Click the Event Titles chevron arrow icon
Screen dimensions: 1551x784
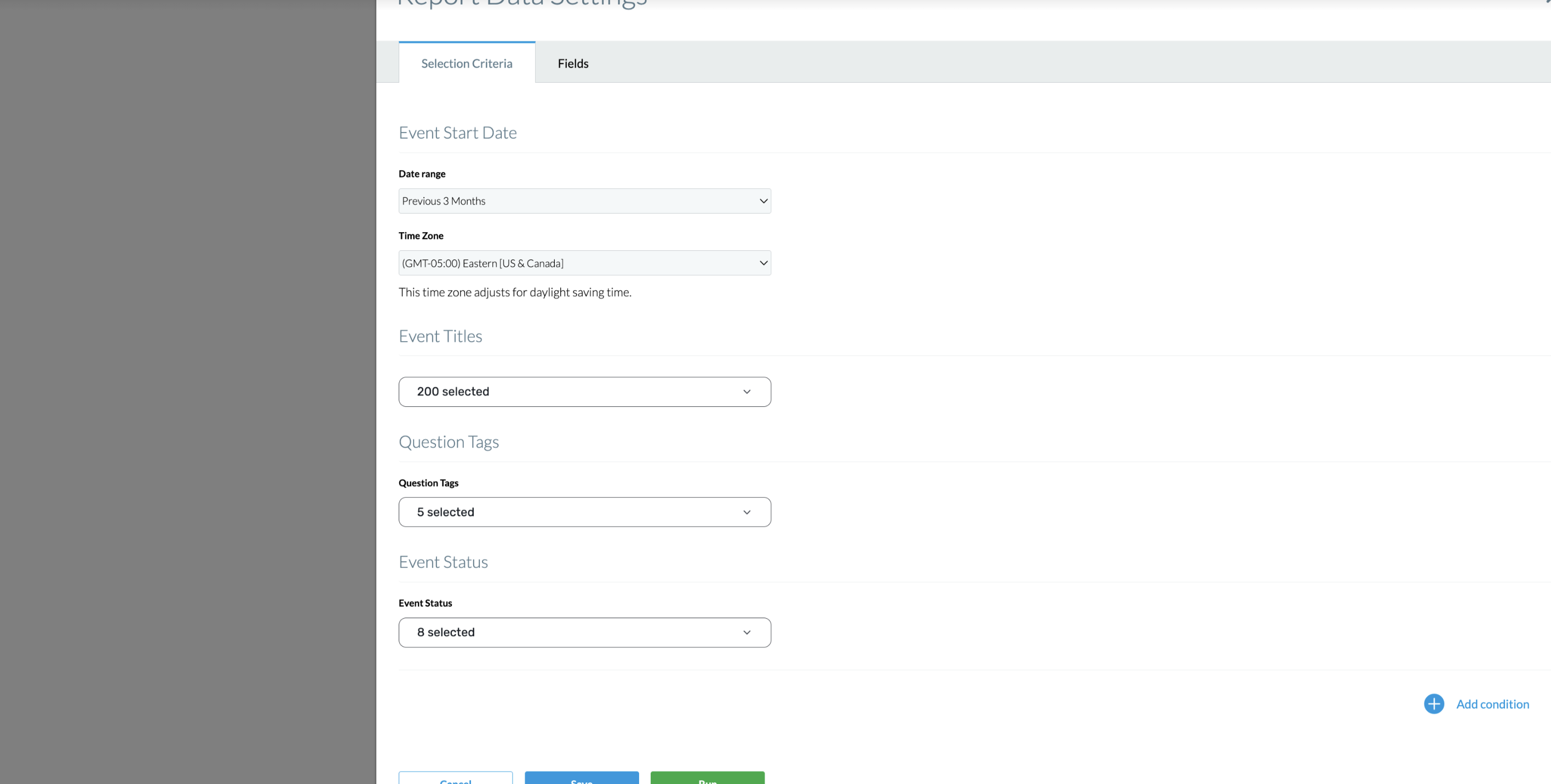[746, 391]
